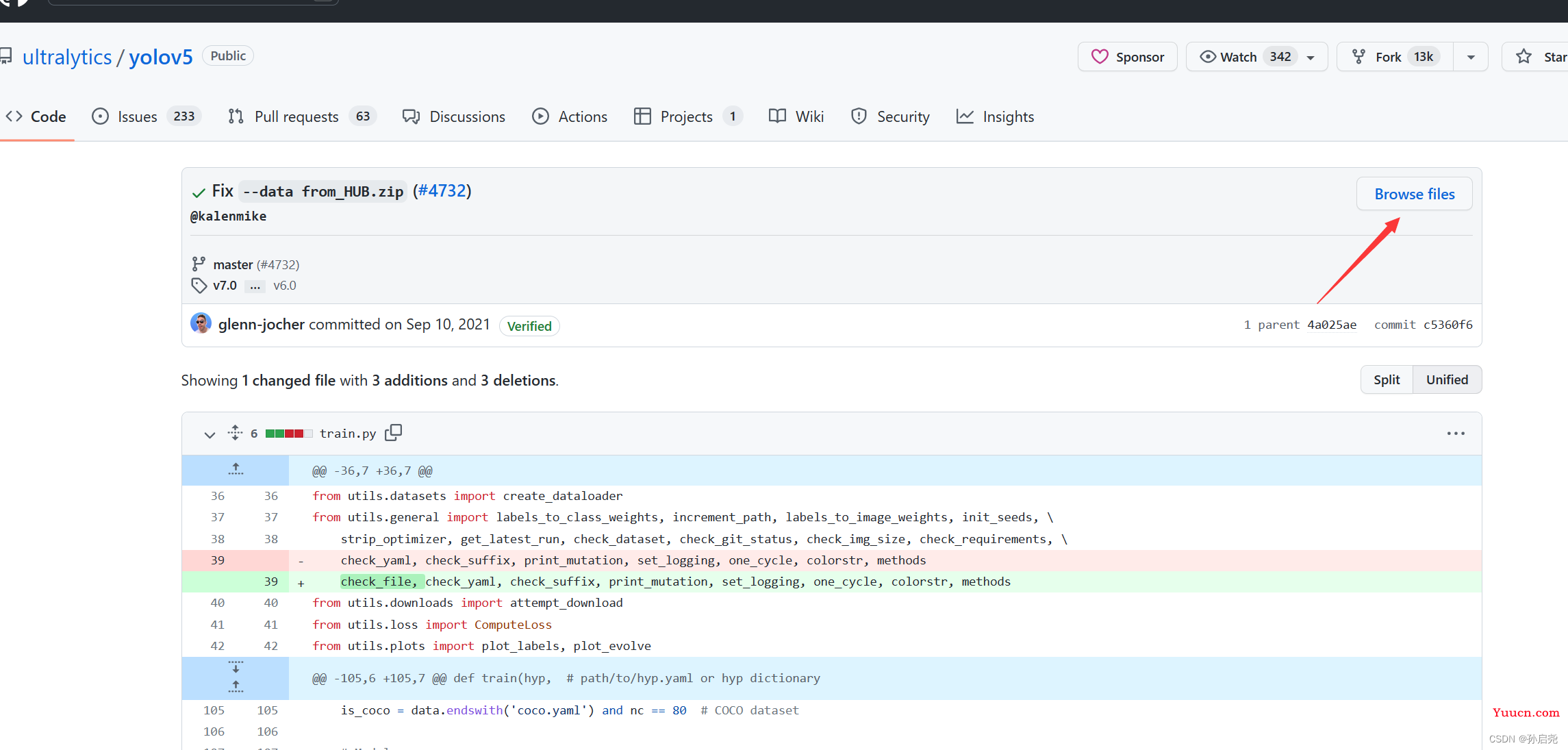Click the Projects count badge 1

coord(733,116)
